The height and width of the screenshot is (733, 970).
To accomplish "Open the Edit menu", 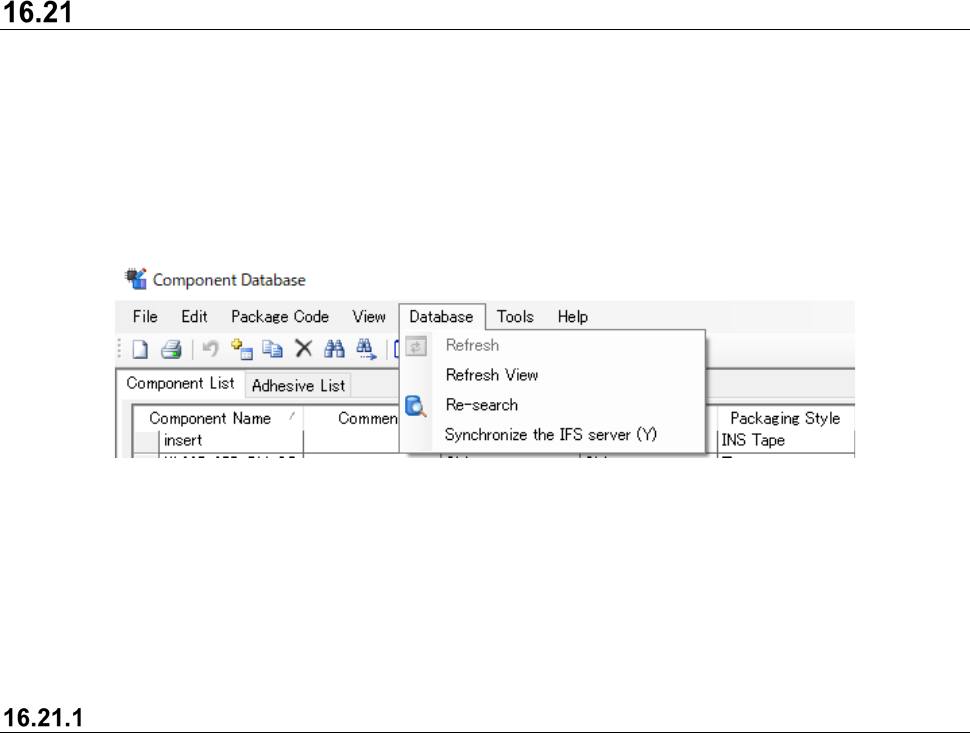I will coord(194,317).
